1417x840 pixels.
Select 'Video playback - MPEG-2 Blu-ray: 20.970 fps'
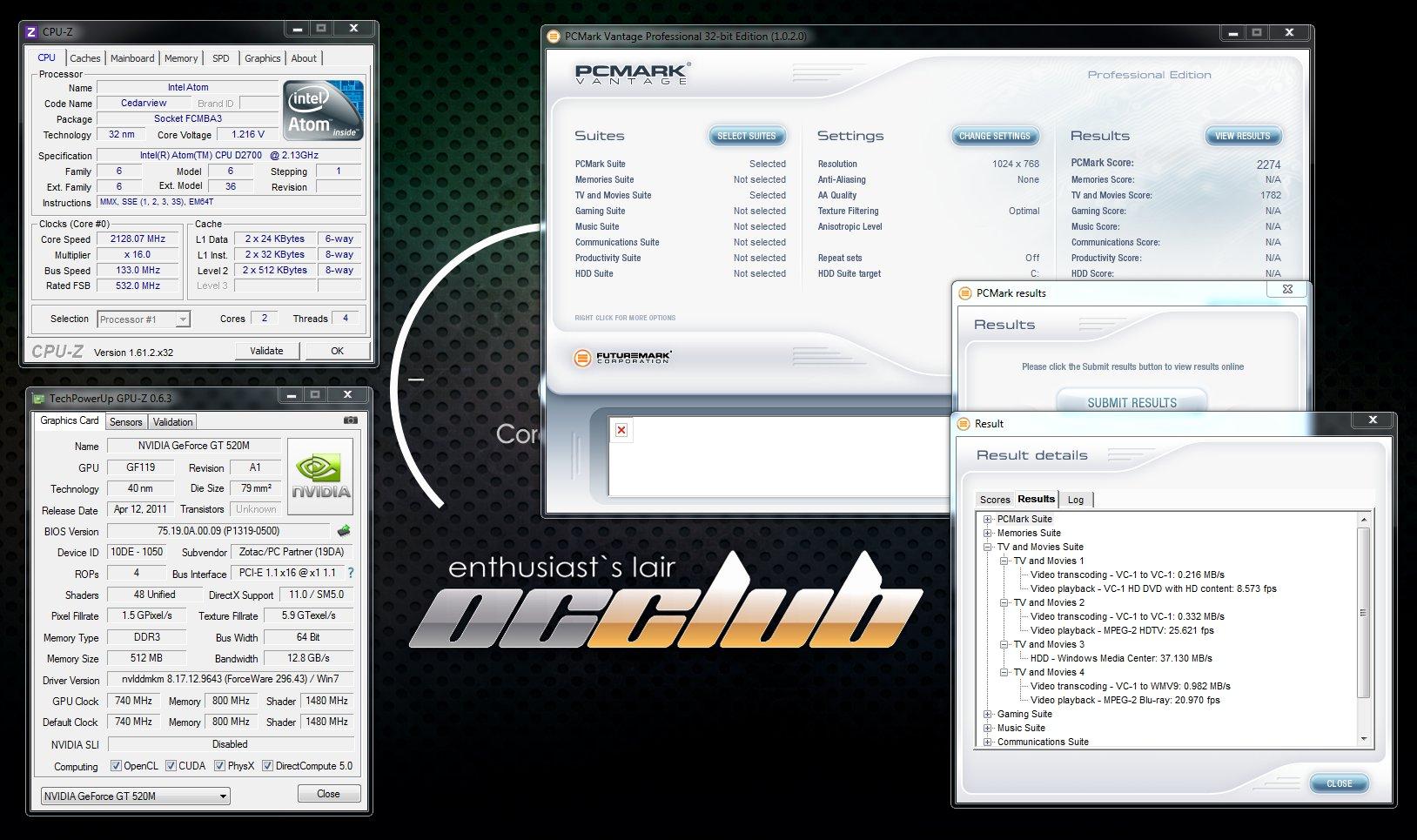point(1125,701)
